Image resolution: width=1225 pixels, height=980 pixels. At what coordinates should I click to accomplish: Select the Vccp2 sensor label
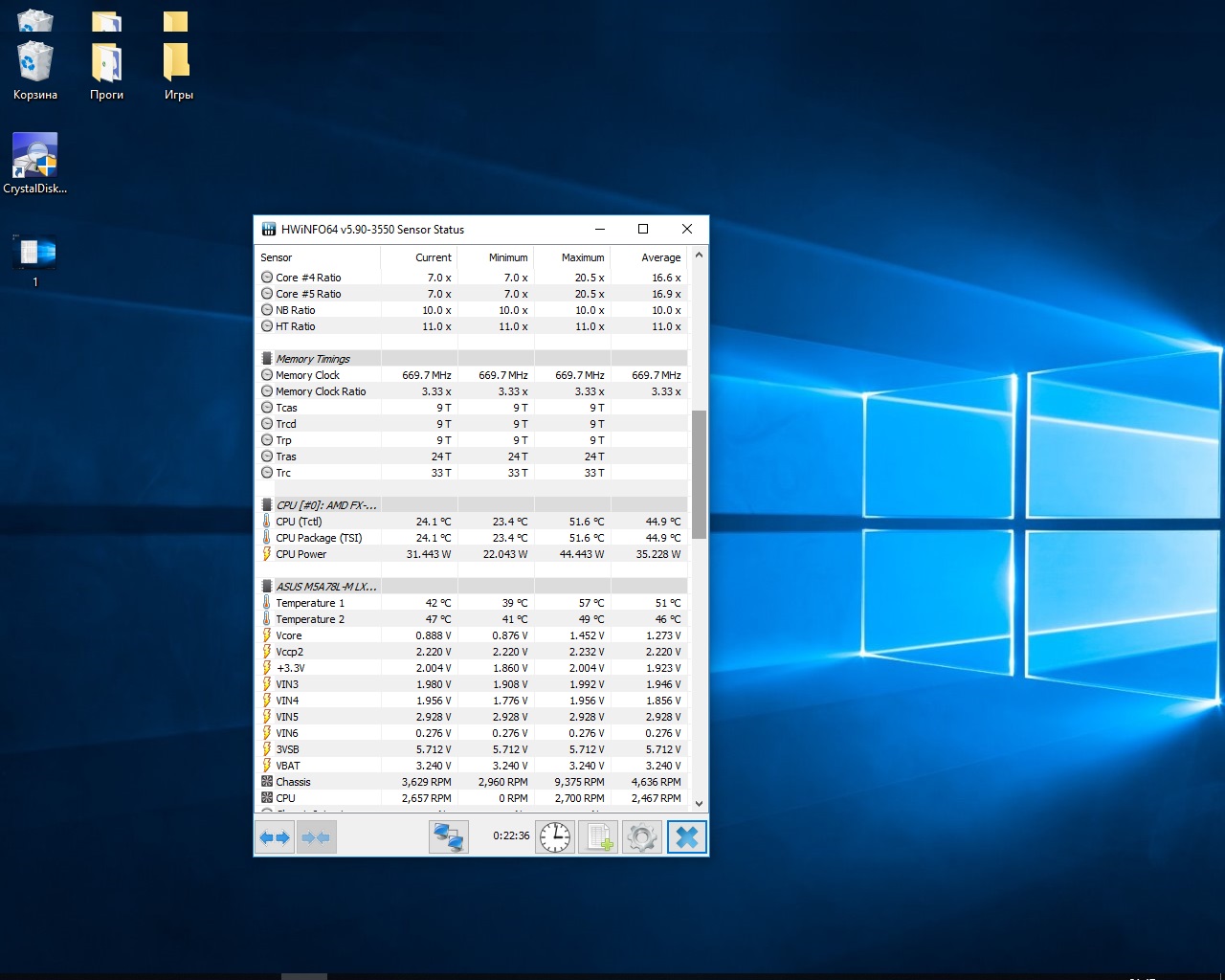(289, 652)
